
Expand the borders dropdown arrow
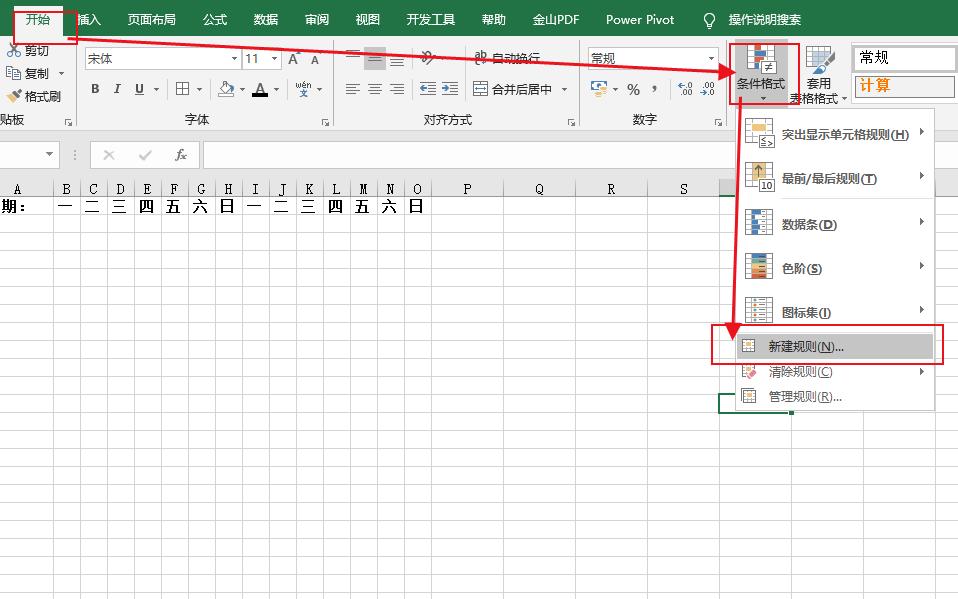[199, 89]
